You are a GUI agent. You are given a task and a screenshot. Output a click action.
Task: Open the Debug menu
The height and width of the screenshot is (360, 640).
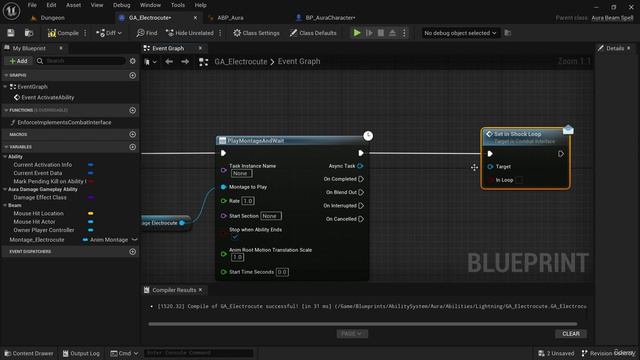tap(121, 5)
